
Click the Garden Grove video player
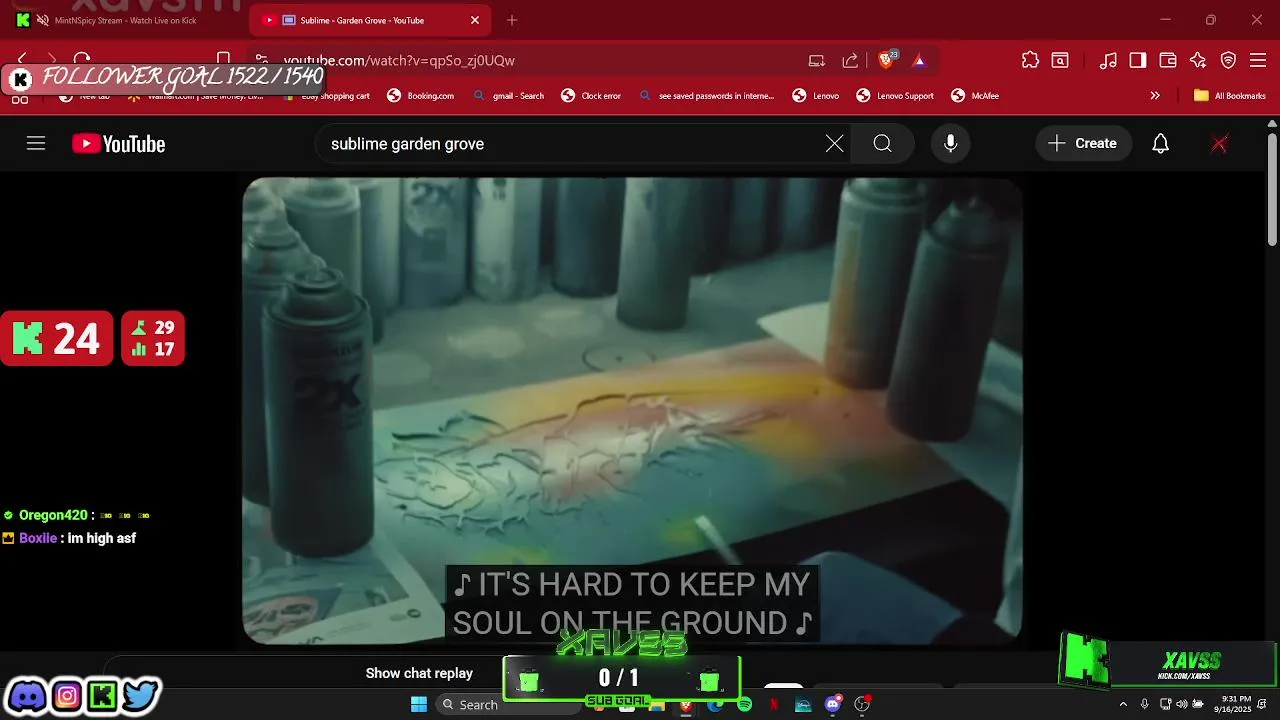point(632,410)
